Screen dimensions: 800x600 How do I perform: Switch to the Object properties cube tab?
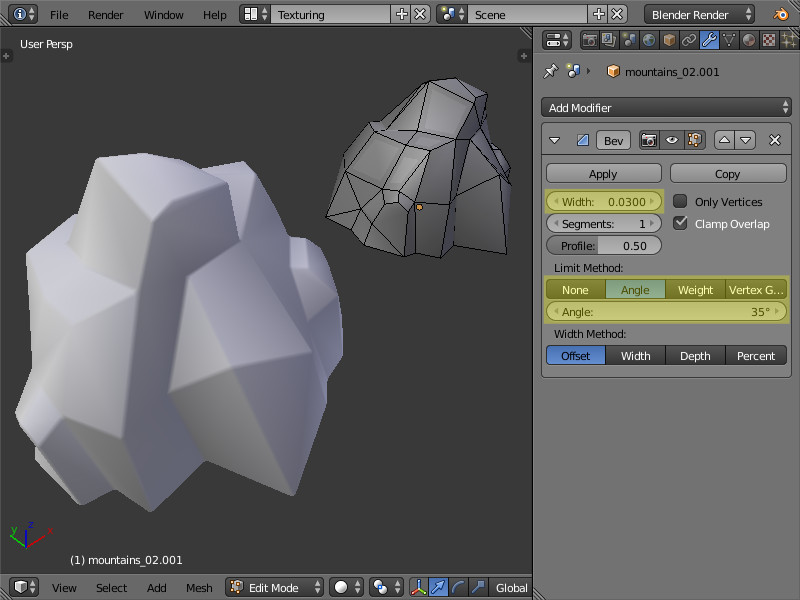[x=669, y=41]
